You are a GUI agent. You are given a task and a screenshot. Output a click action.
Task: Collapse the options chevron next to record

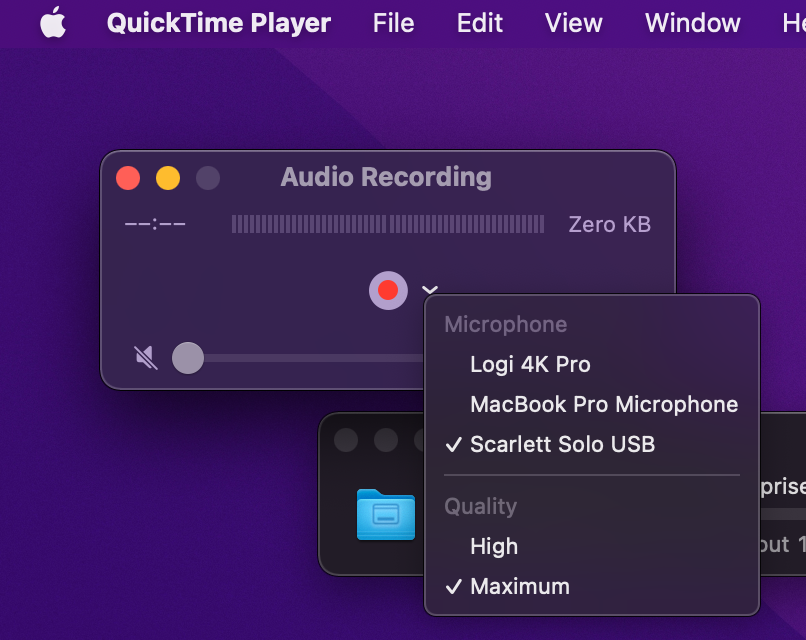click(430, 290)
